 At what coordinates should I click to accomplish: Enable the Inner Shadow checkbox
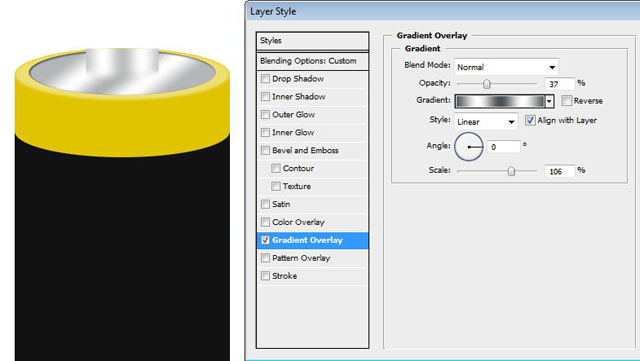[265, 96]
